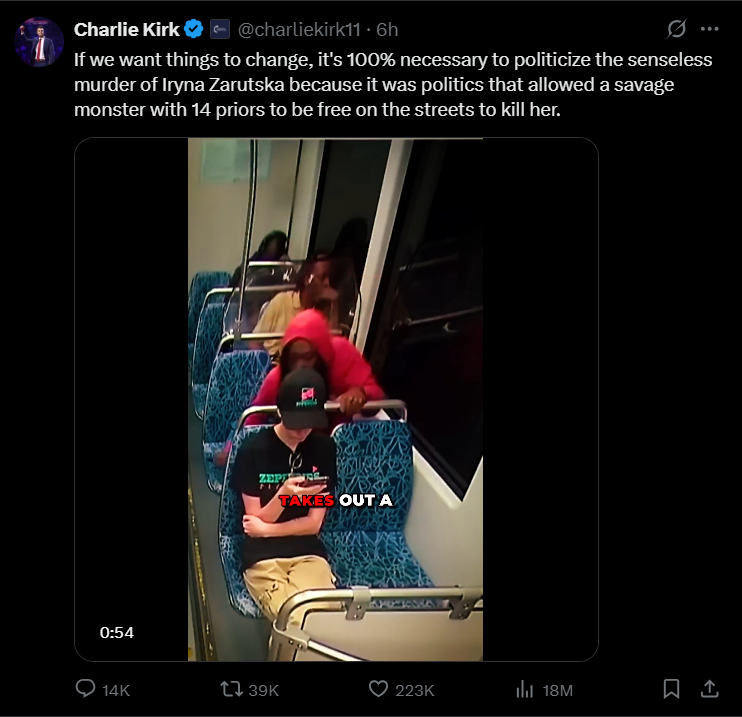Click the 14K replies count

click(x=116, y=690)
